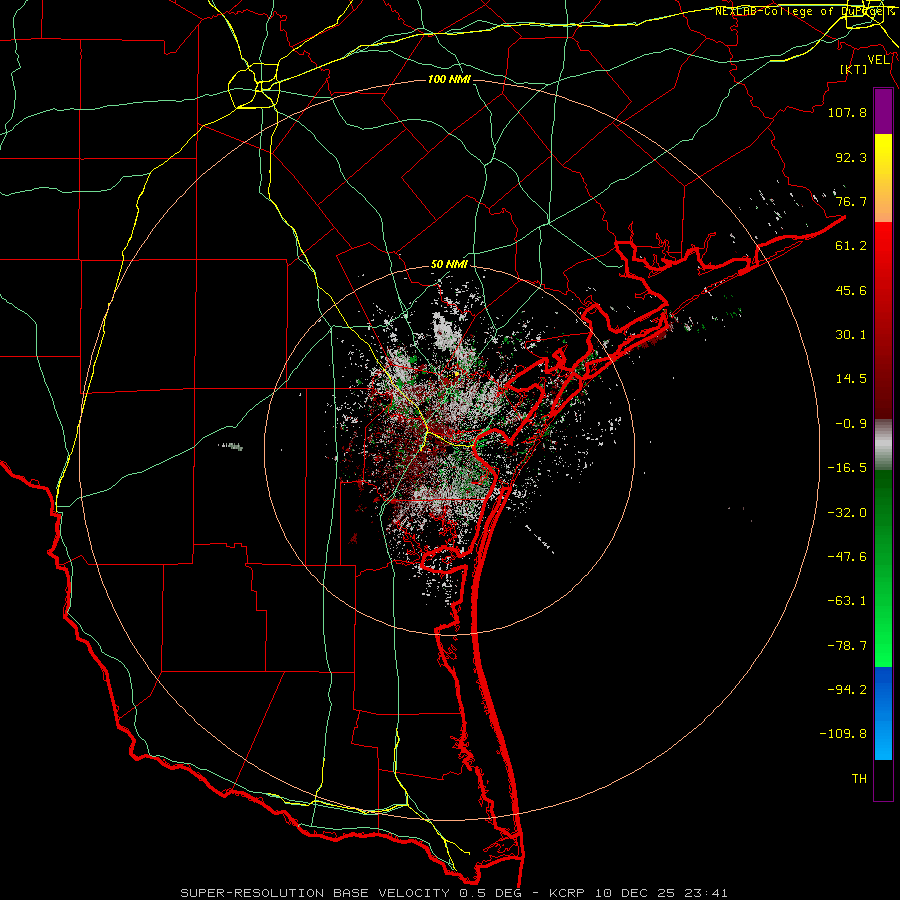Click the 100 NMI range ring label
Screen dimensions: 900x900
point(449,79)
